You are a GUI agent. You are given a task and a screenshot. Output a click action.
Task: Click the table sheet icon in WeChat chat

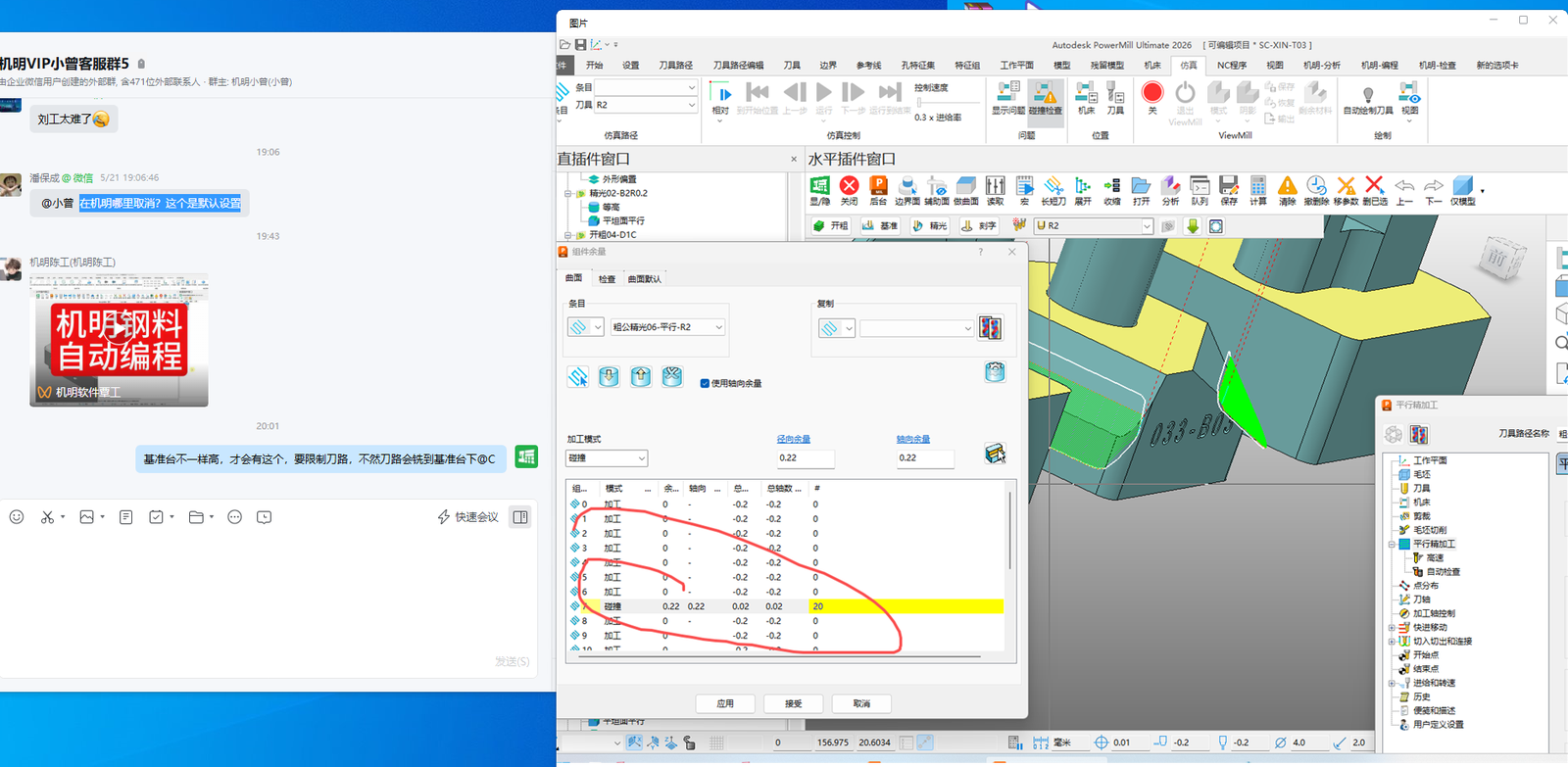point(527,456)
